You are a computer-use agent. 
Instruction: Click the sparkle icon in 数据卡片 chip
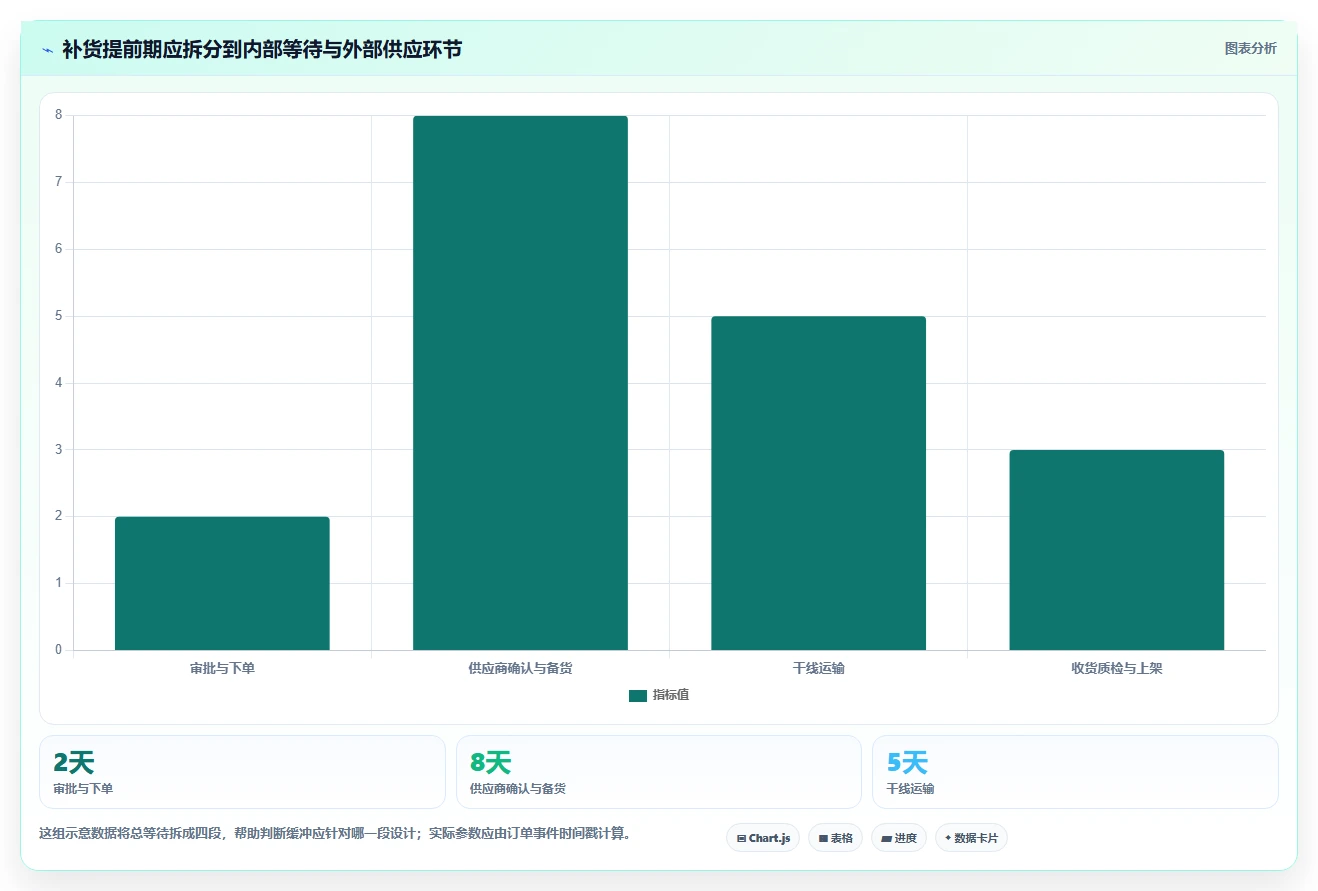pyautogui.click(x=948, y=838)
